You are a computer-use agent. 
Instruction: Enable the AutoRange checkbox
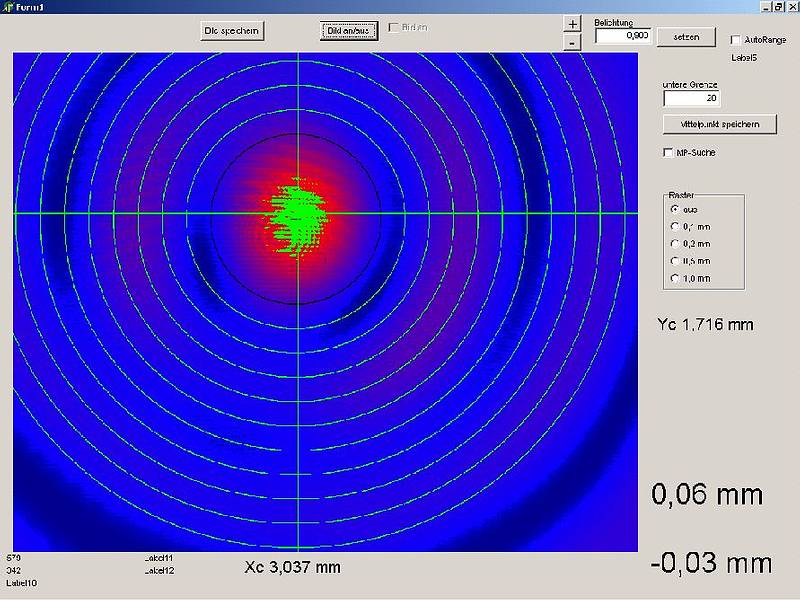point(736,40)
